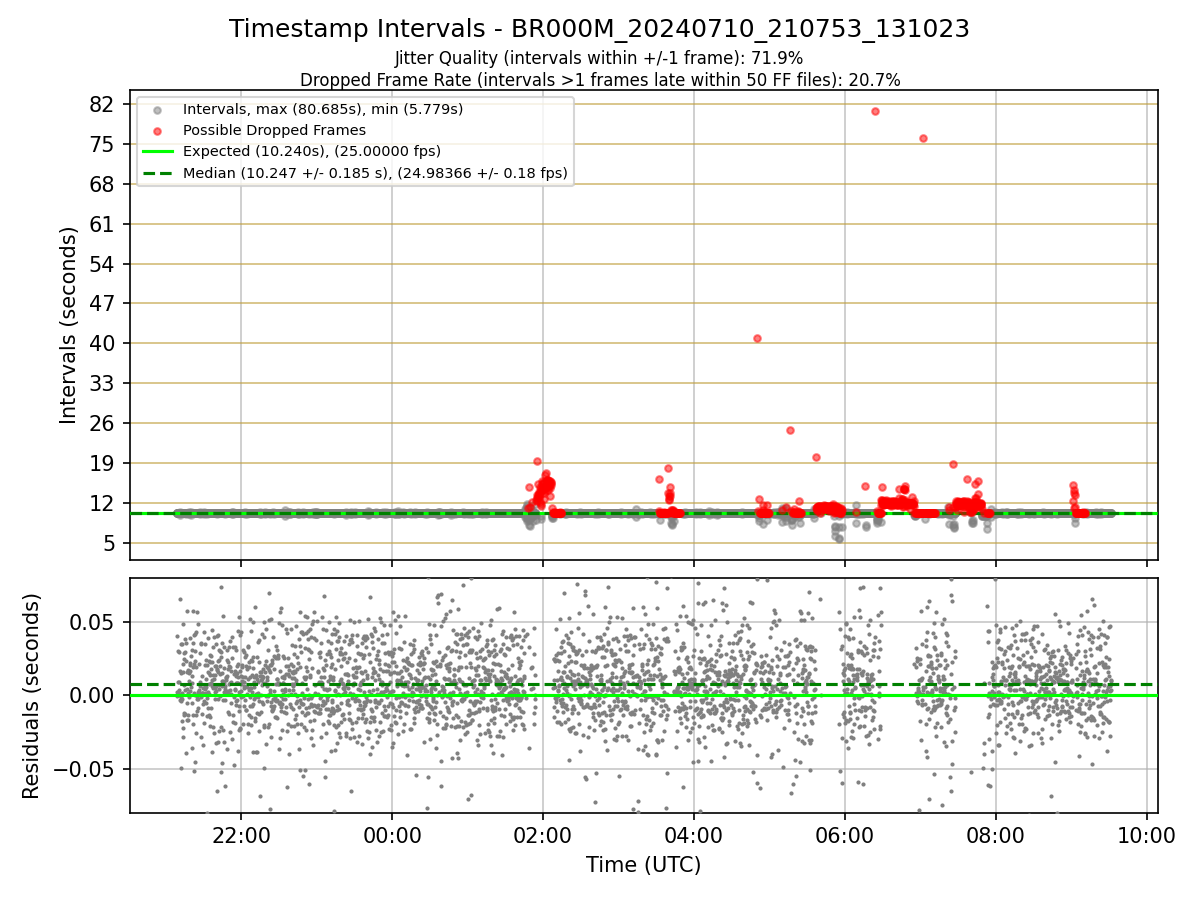Click the y-axis tick label '54'
Screen dimensions: 1200x900
103,264
